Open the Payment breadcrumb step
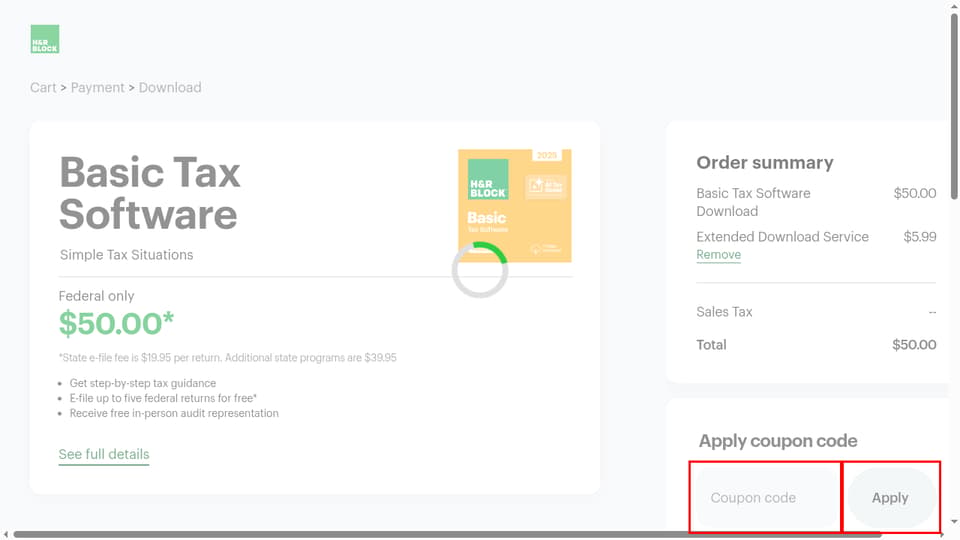Viewport: 960px width, 540px height. point(97,88)
